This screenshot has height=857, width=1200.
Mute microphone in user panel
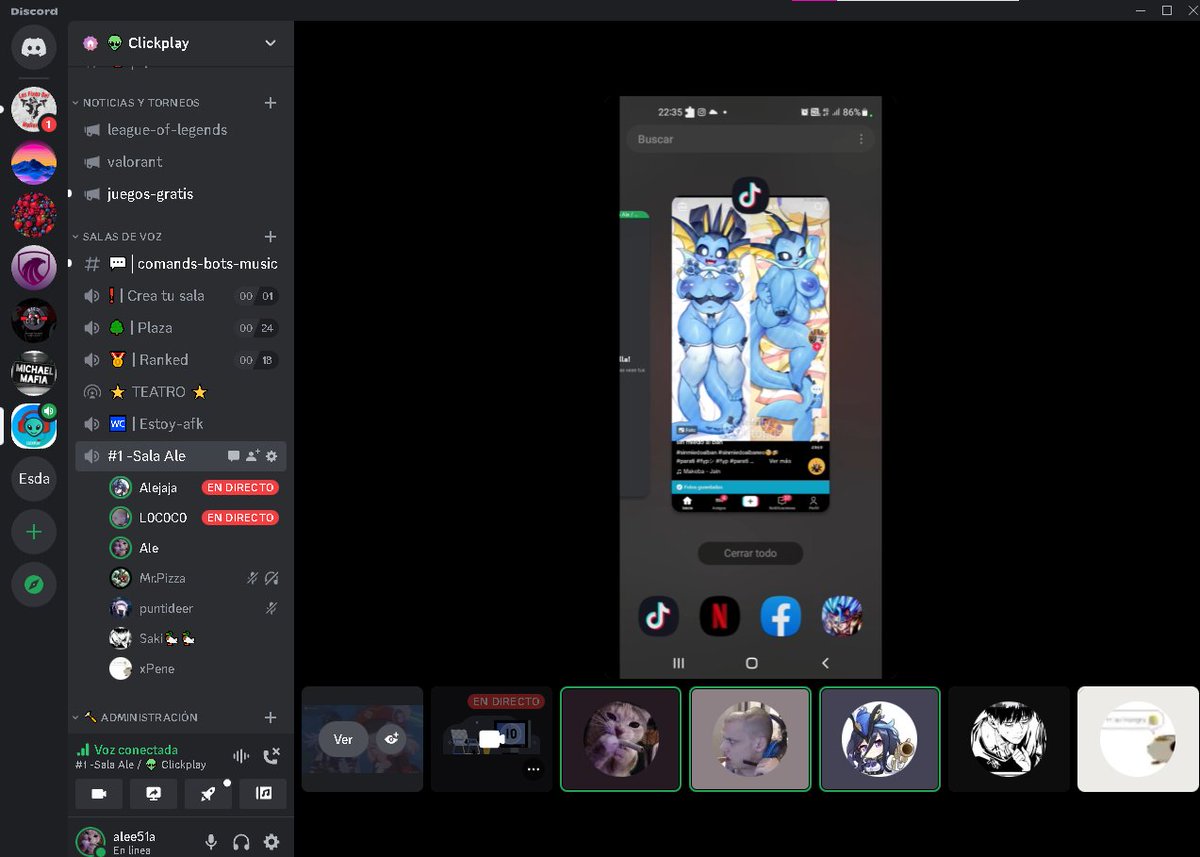pos(211,842)
